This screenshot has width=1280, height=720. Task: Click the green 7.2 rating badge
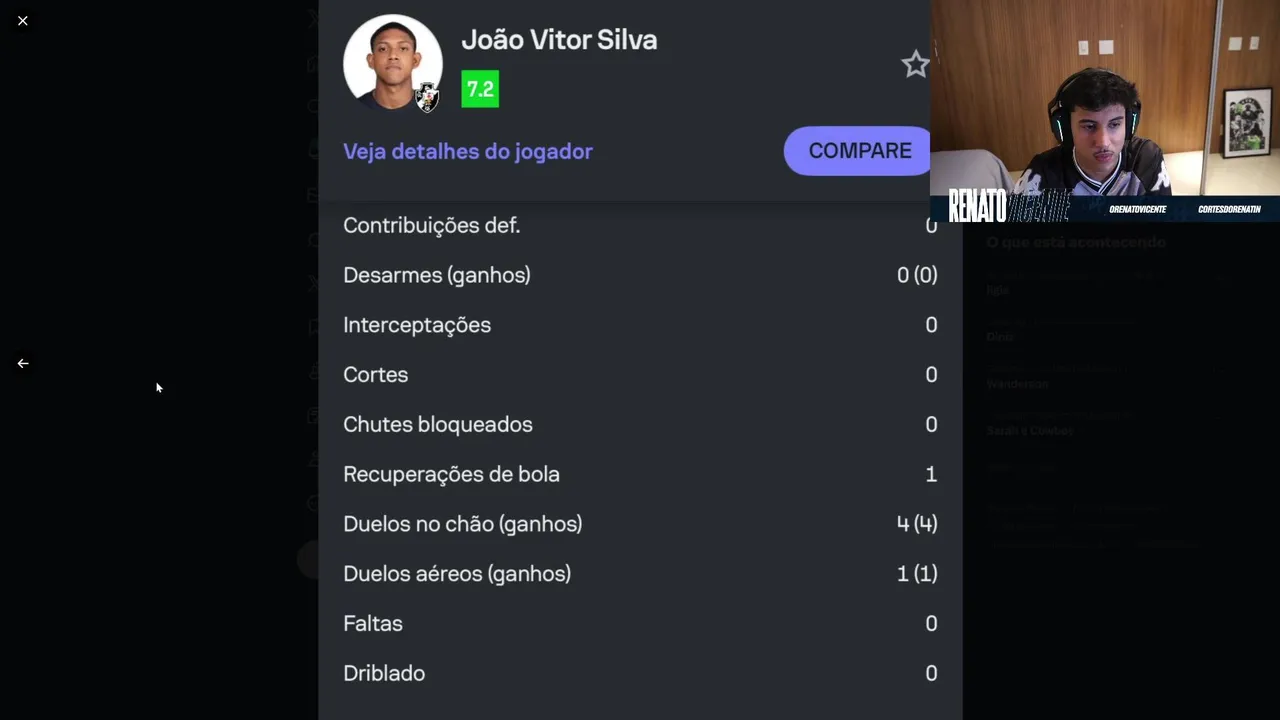tap(480, 89)
